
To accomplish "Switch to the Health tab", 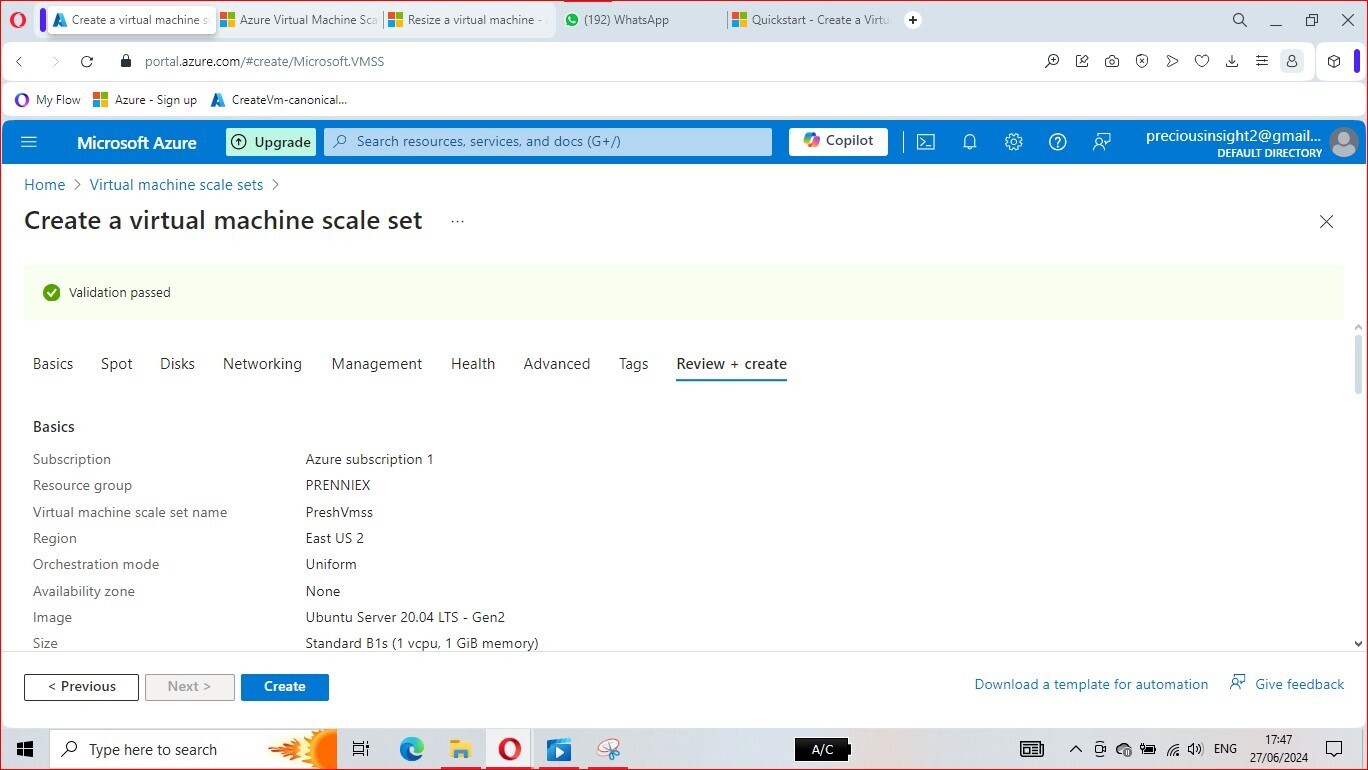I will coord(473,364).
